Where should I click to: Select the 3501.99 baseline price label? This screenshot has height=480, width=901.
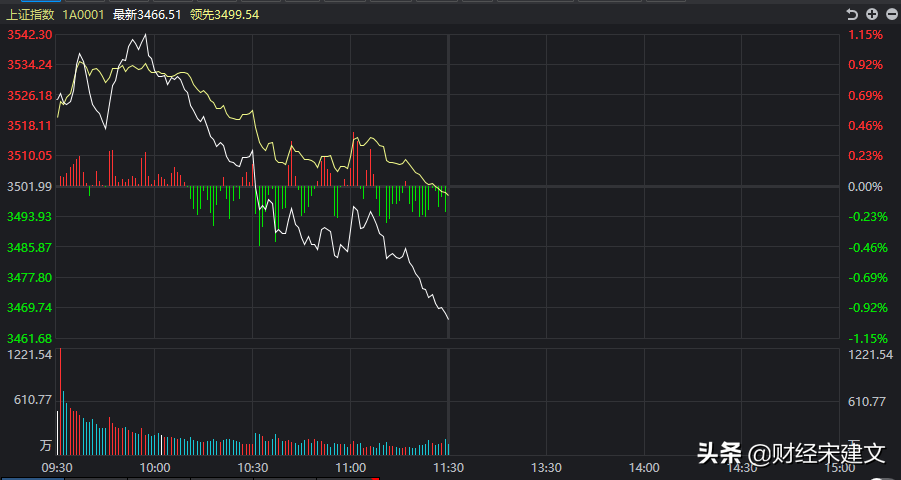[x=29, y=187]
